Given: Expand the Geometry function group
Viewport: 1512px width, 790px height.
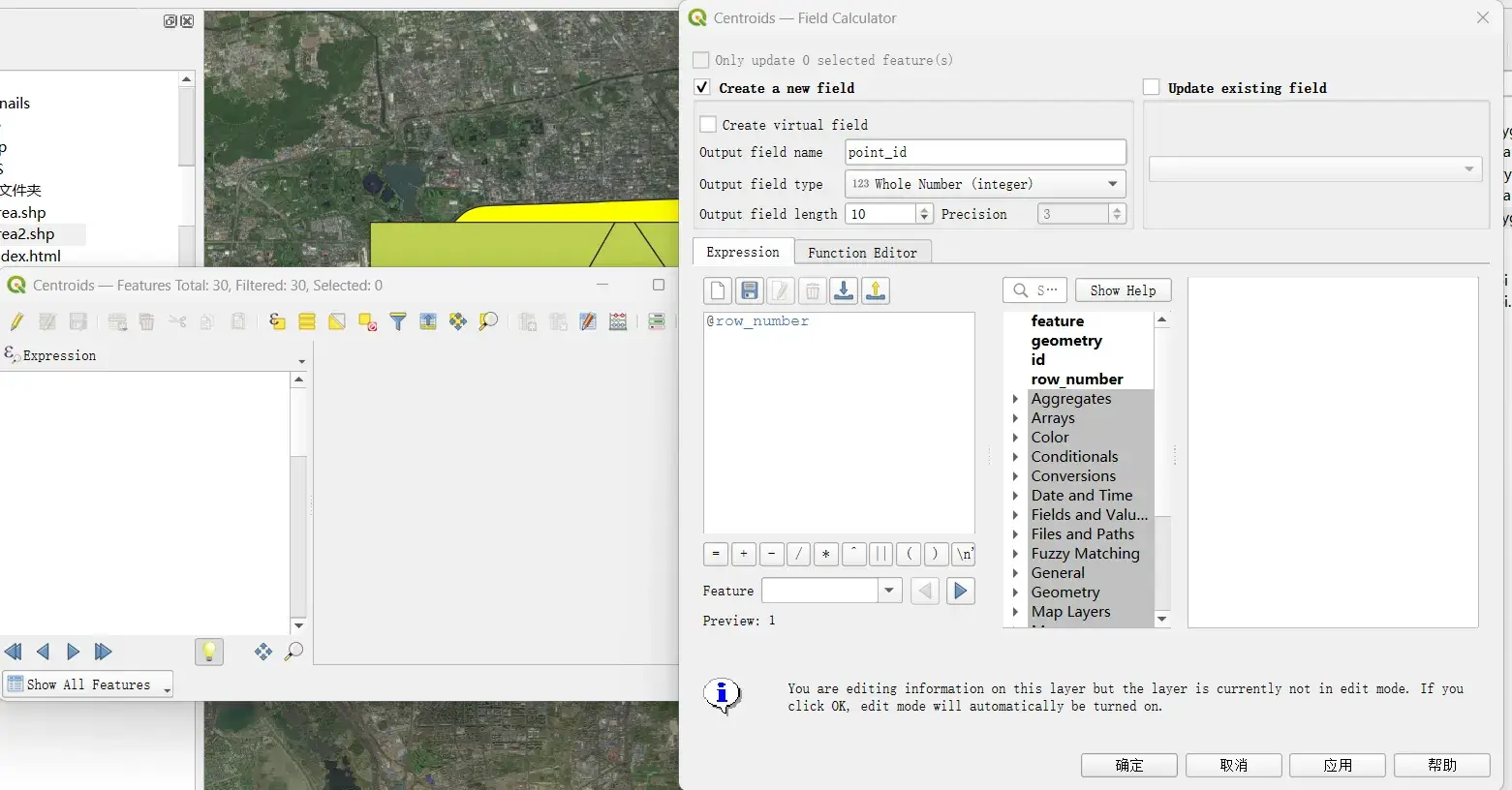Looking at the screenshot, I should [1015, 592].
